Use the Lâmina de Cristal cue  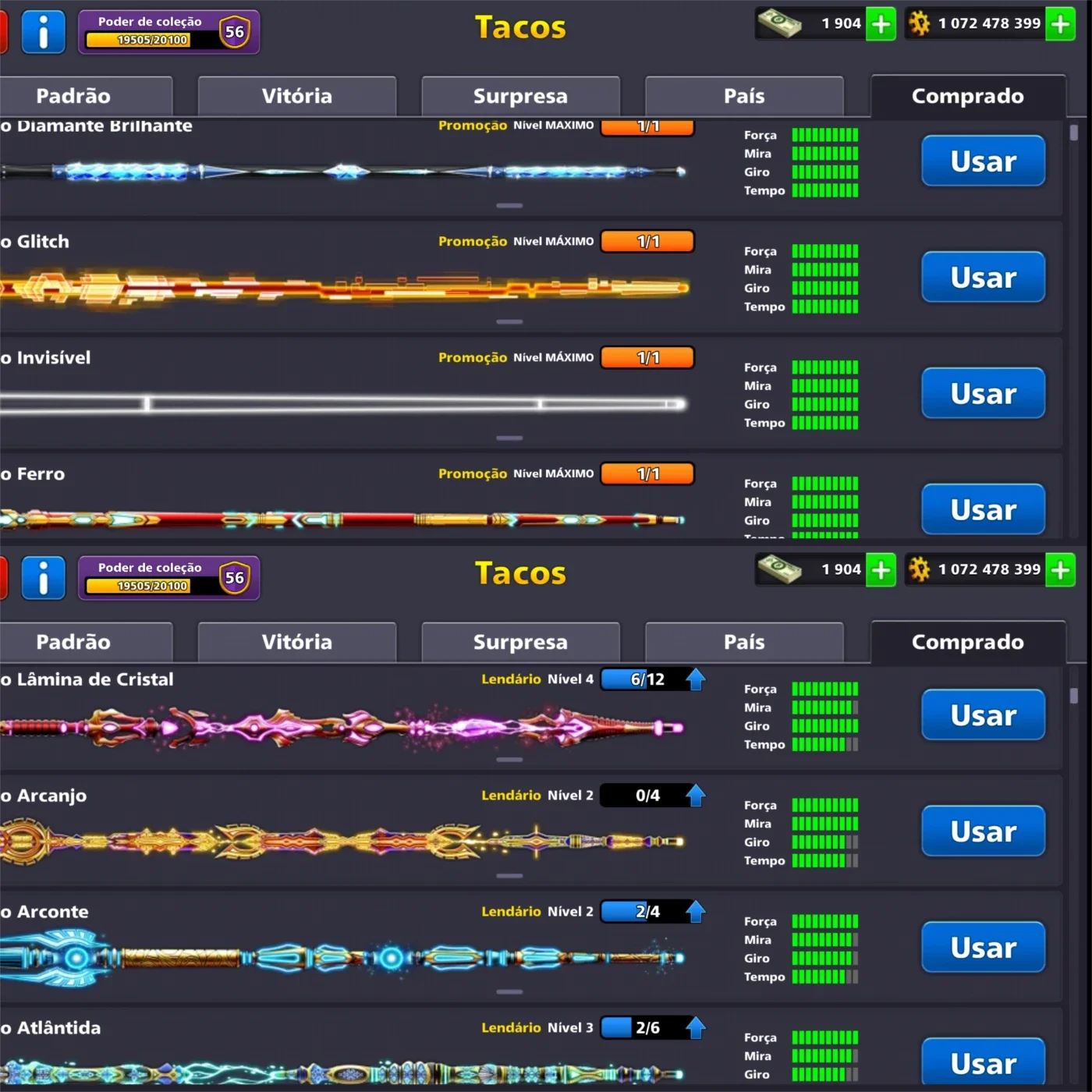pos(984,714)
